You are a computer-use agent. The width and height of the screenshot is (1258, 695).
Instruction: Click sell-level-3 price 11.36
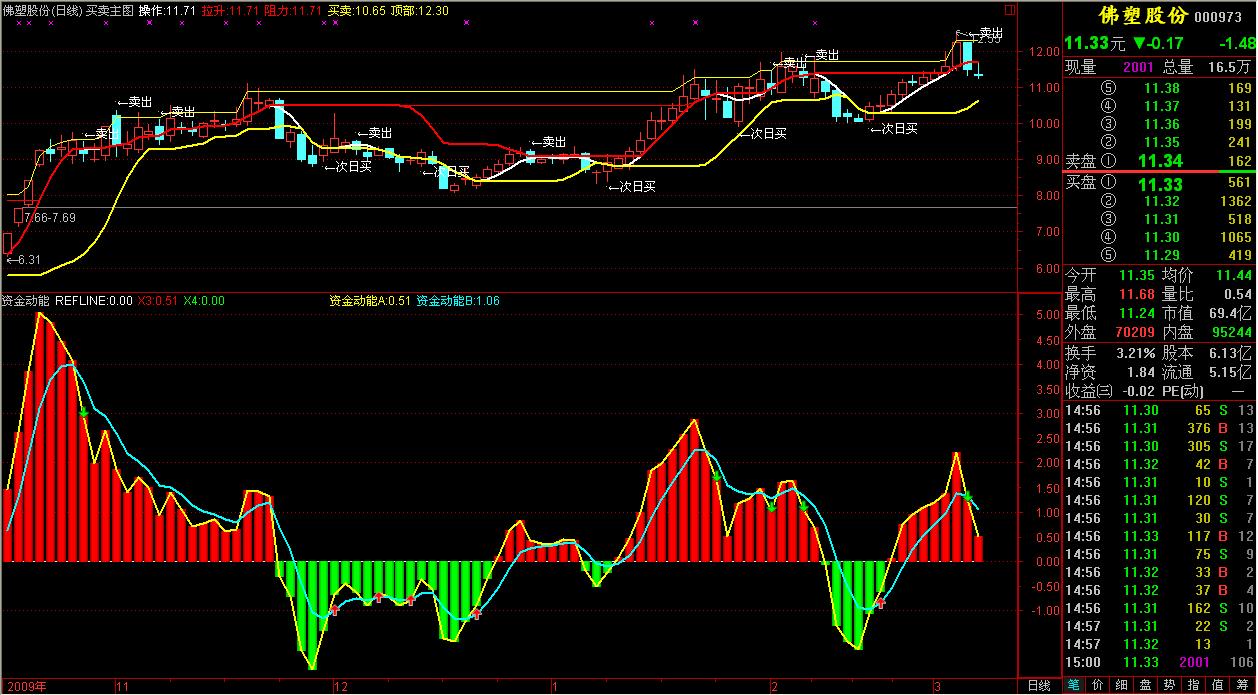[x=1161, y=124]
